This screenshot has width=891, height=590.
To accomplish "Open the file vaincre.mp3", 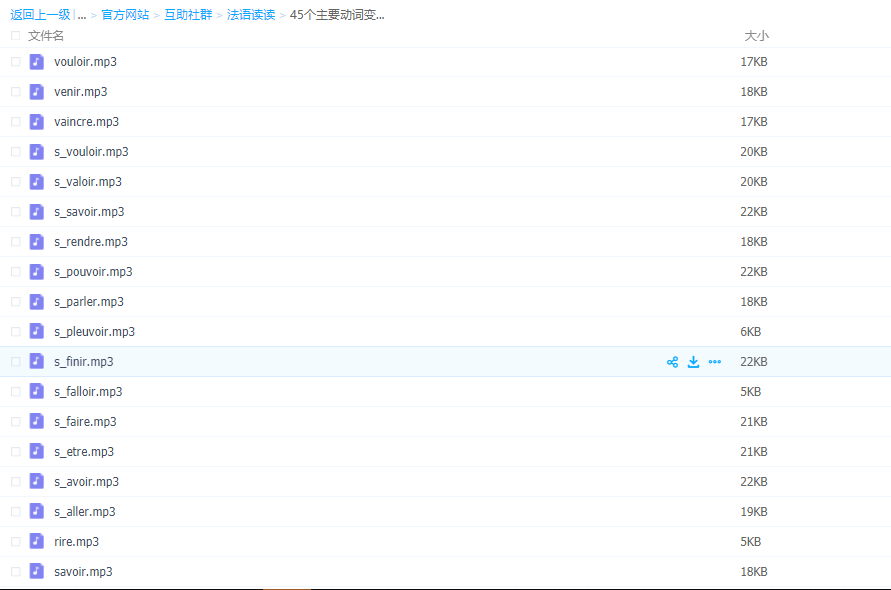I will pos(86,122).
